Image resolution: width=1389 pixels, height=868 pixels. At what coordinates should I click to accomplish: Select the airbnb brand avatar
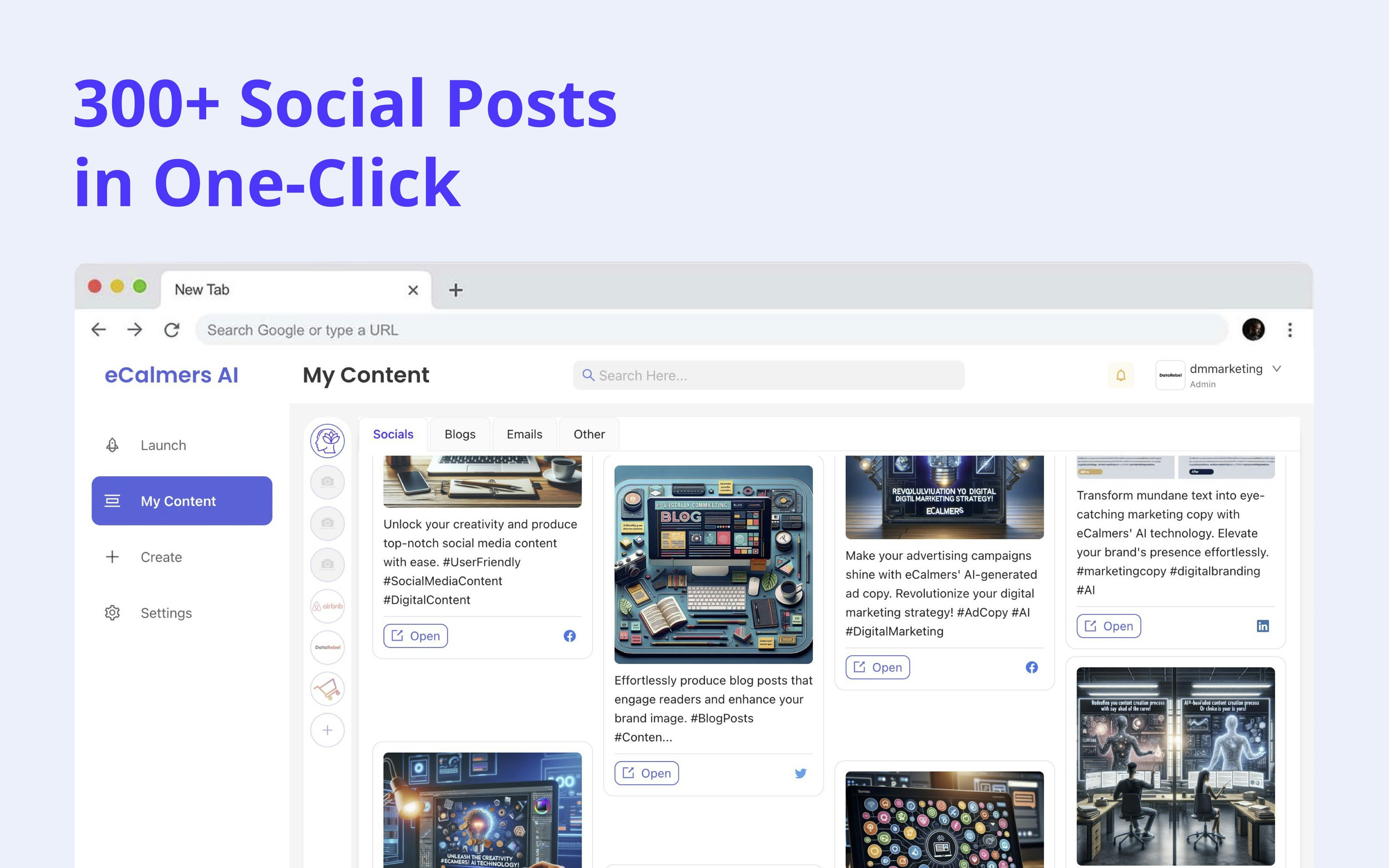[x=327, y=606]
